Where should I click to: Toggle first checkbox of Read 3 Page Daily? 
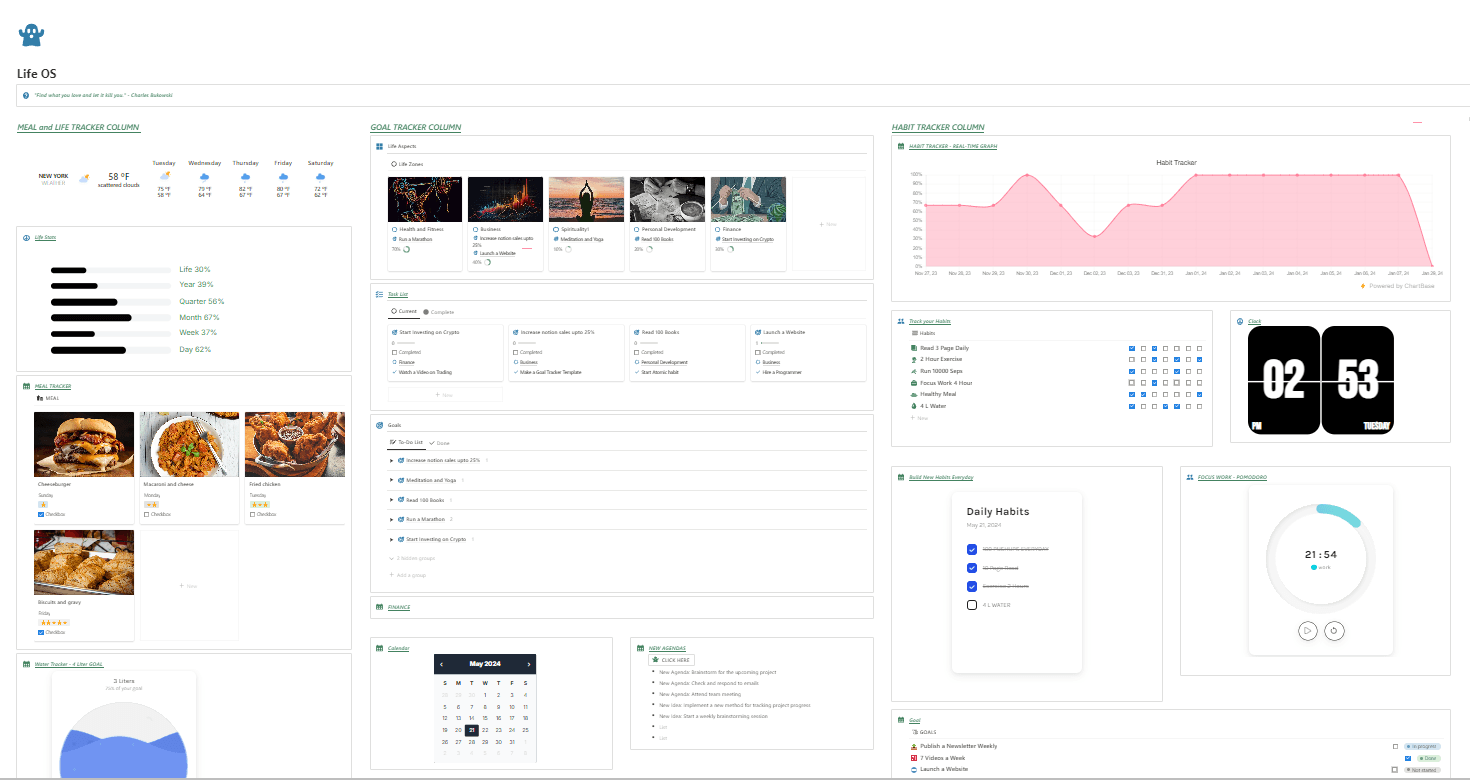(1132, 348)
